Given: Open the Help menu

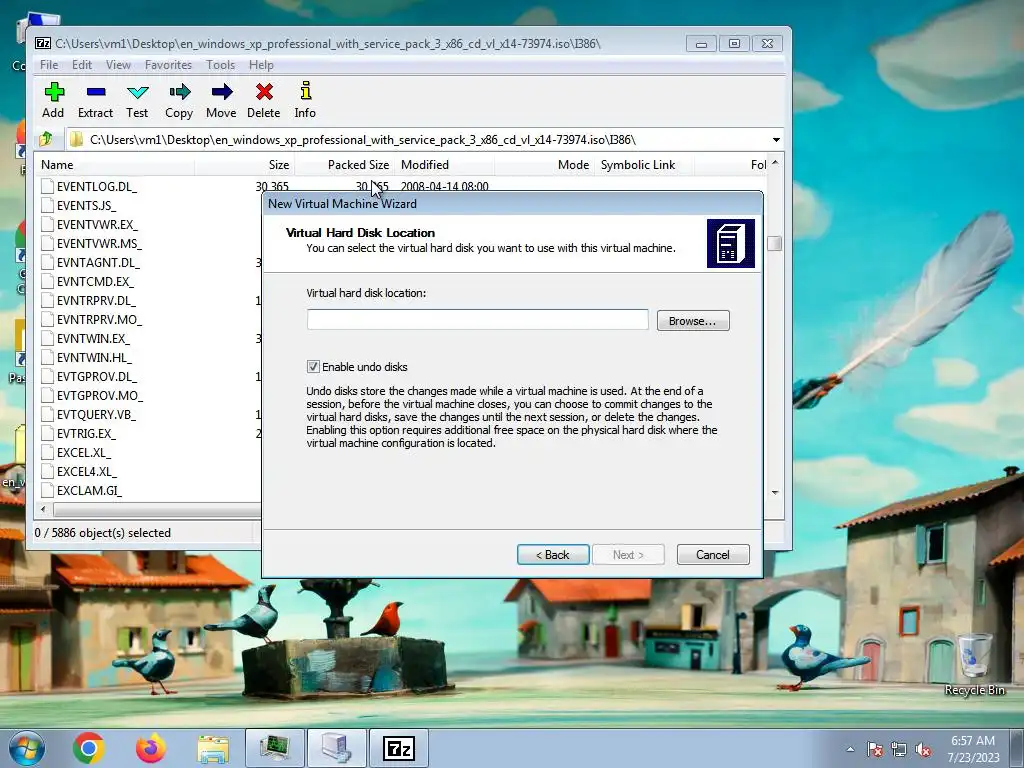Looking at the screenshot, I should (x=261, y=65).
